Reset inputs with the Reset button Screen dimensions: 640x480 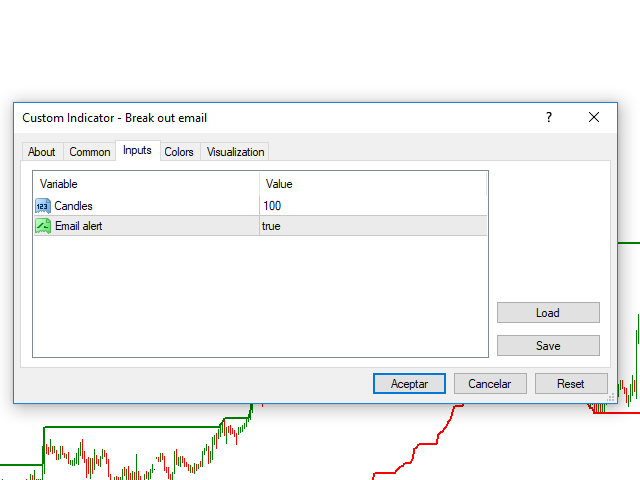point(570,384)
